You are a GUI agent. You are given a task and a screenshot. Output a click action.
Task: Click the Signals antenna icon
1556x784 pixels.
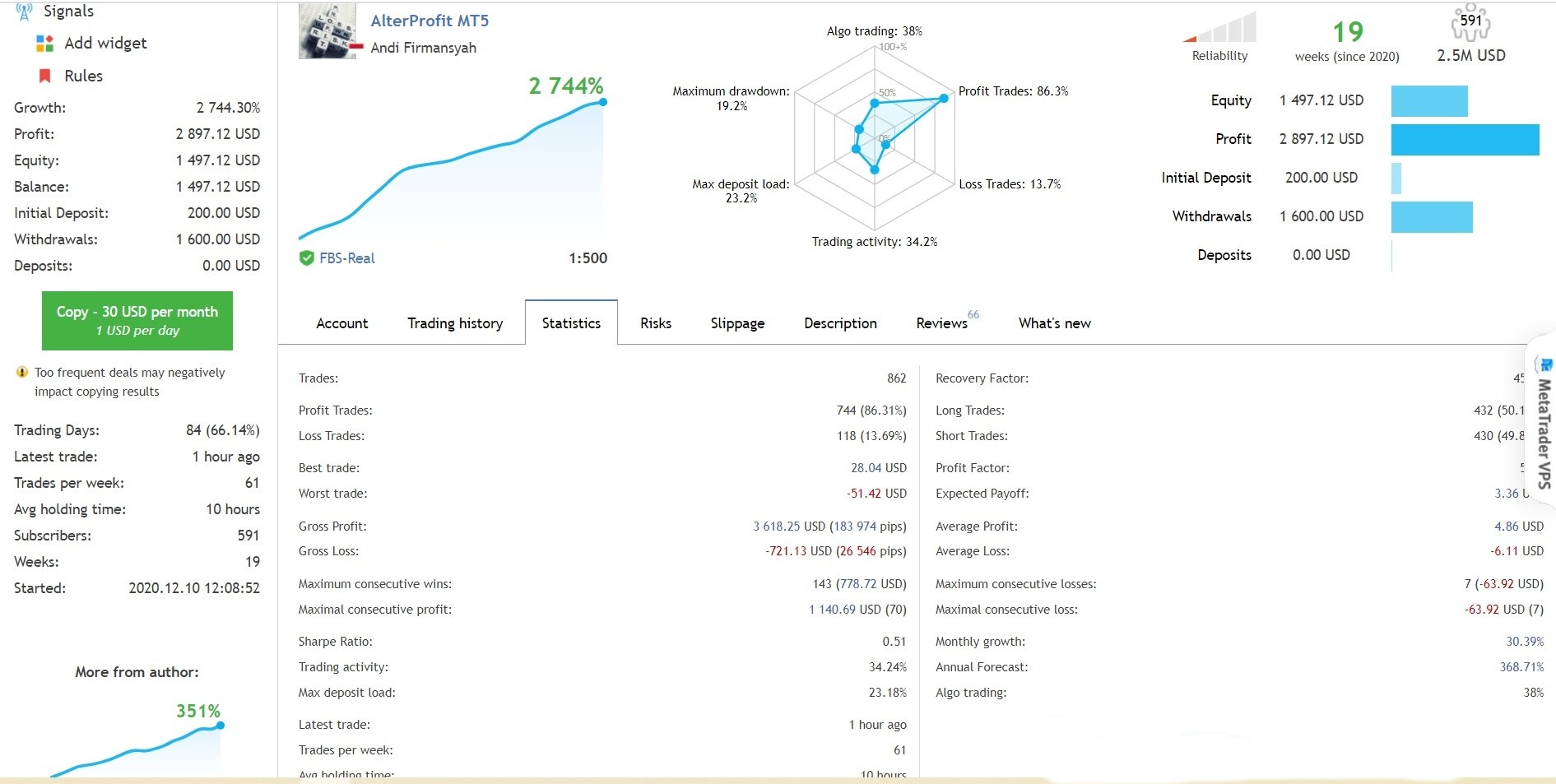click(24, 11)
